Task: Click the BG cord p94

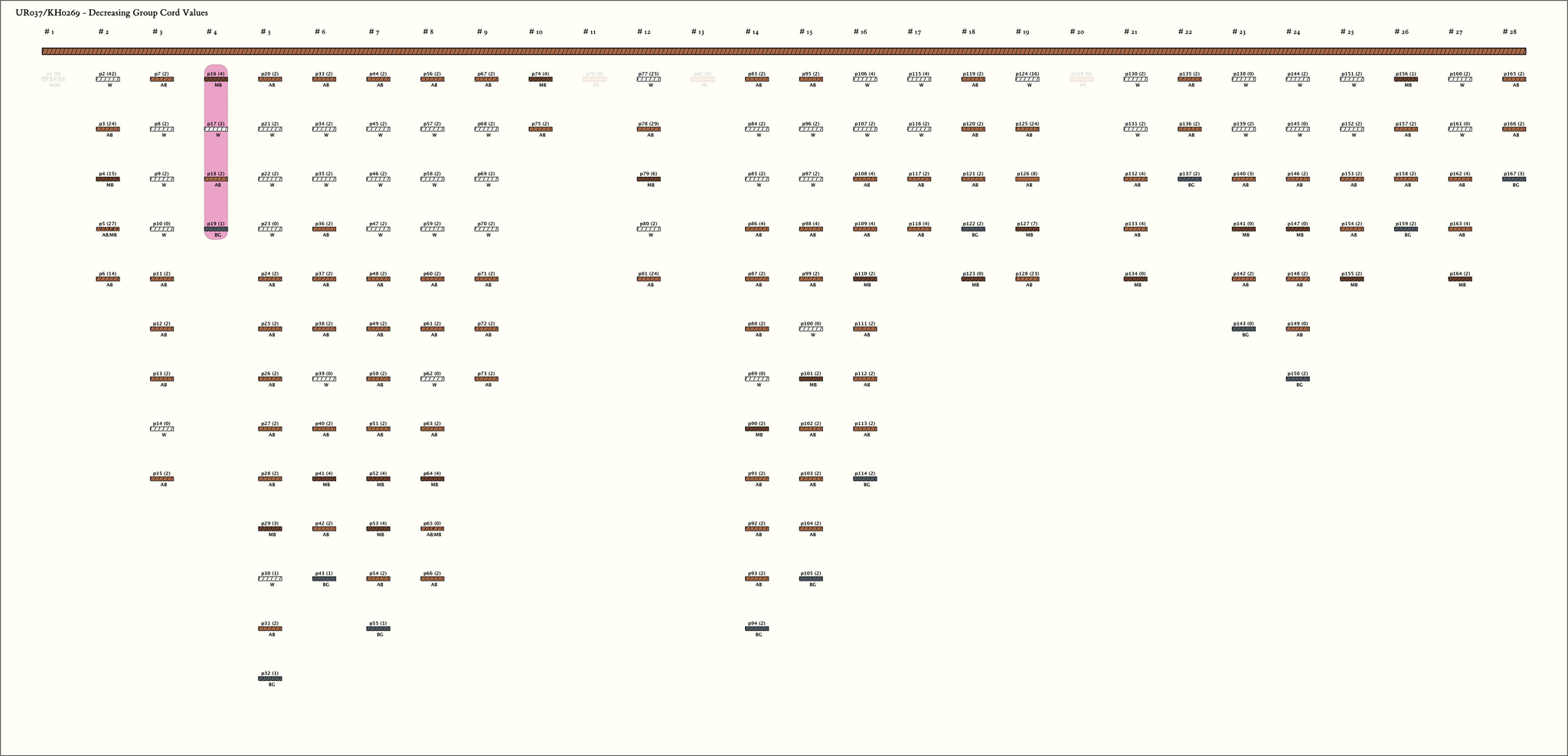Action: click(x=756, y=629)
